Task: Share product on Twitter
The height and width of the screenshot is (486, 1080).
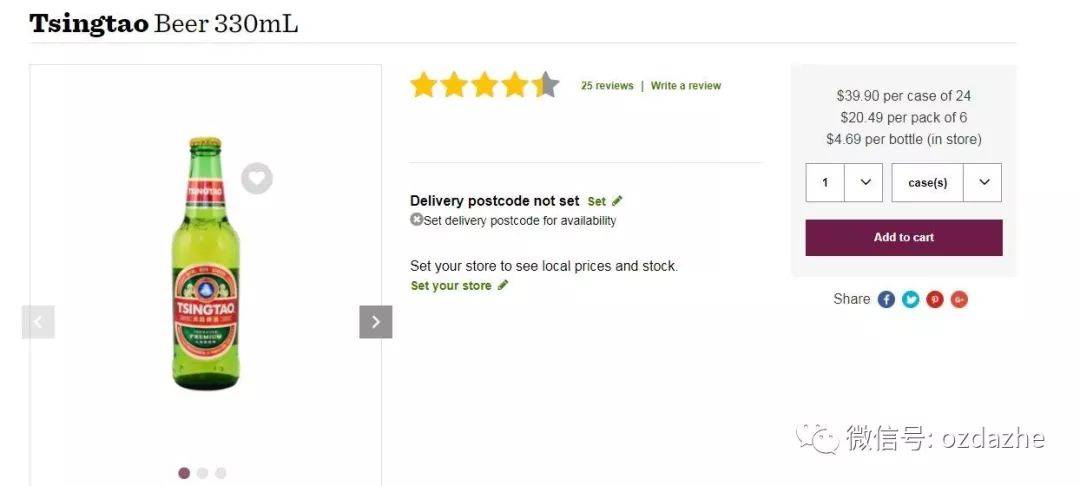Action: [x=911, y=299]
